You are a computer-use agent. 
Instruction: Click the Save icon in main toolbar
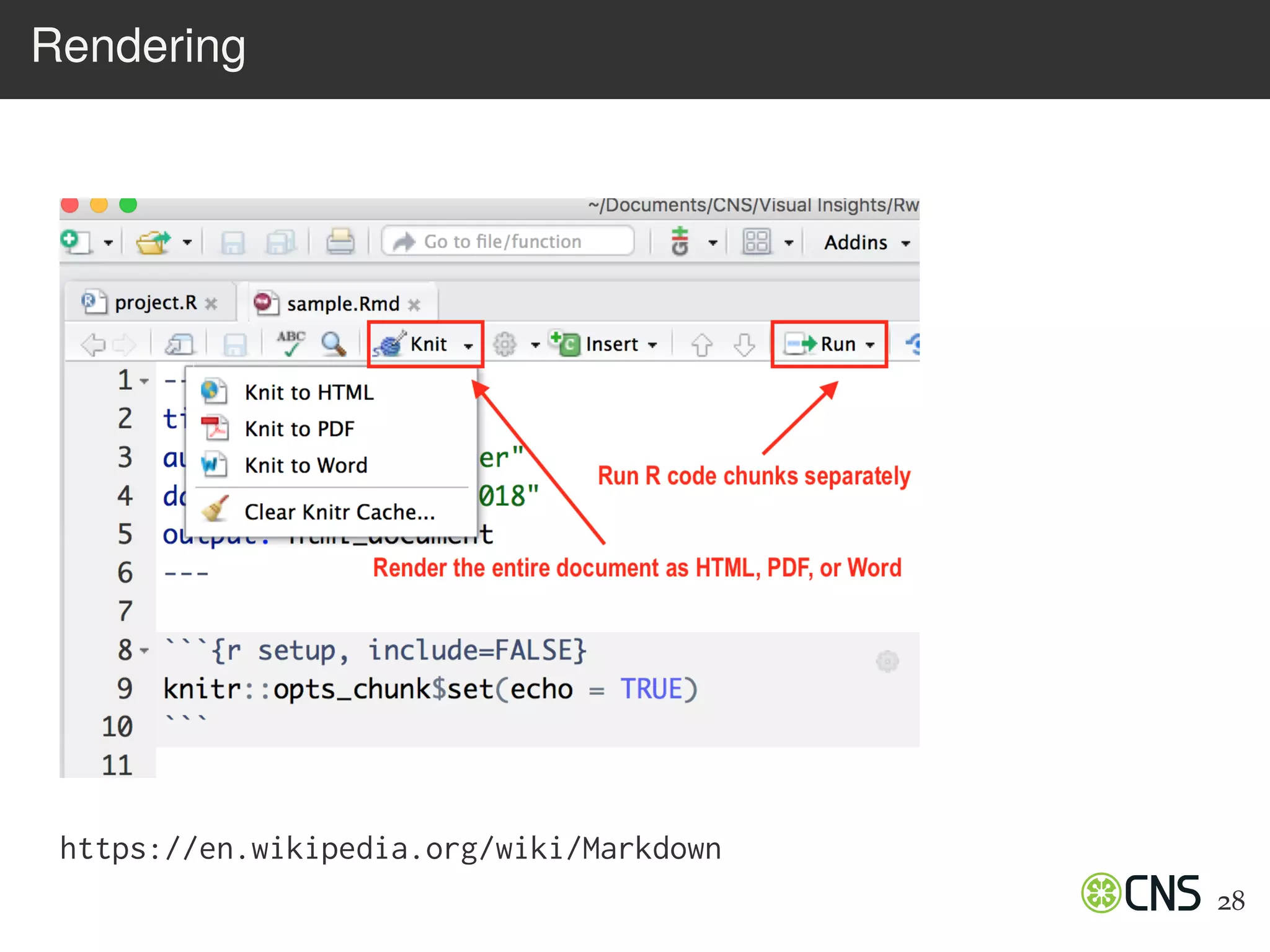[233, 242]
